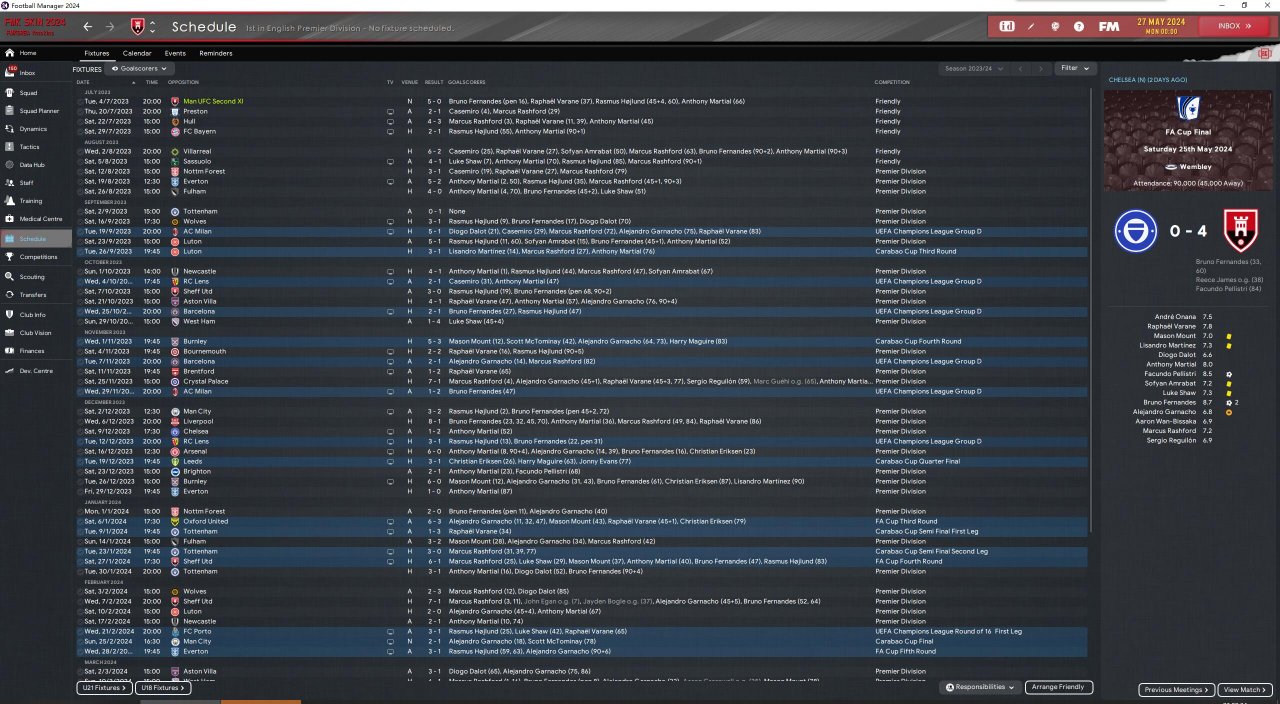Switch to the Calendar tab

point(137,53)
